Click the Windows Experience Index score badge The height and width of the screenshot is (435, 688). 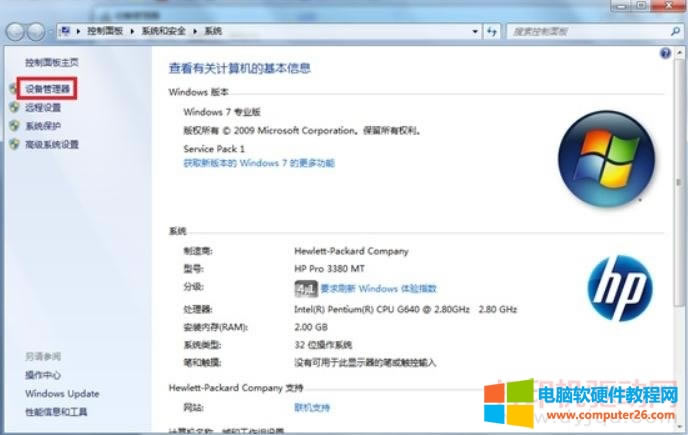coord(306,288)
